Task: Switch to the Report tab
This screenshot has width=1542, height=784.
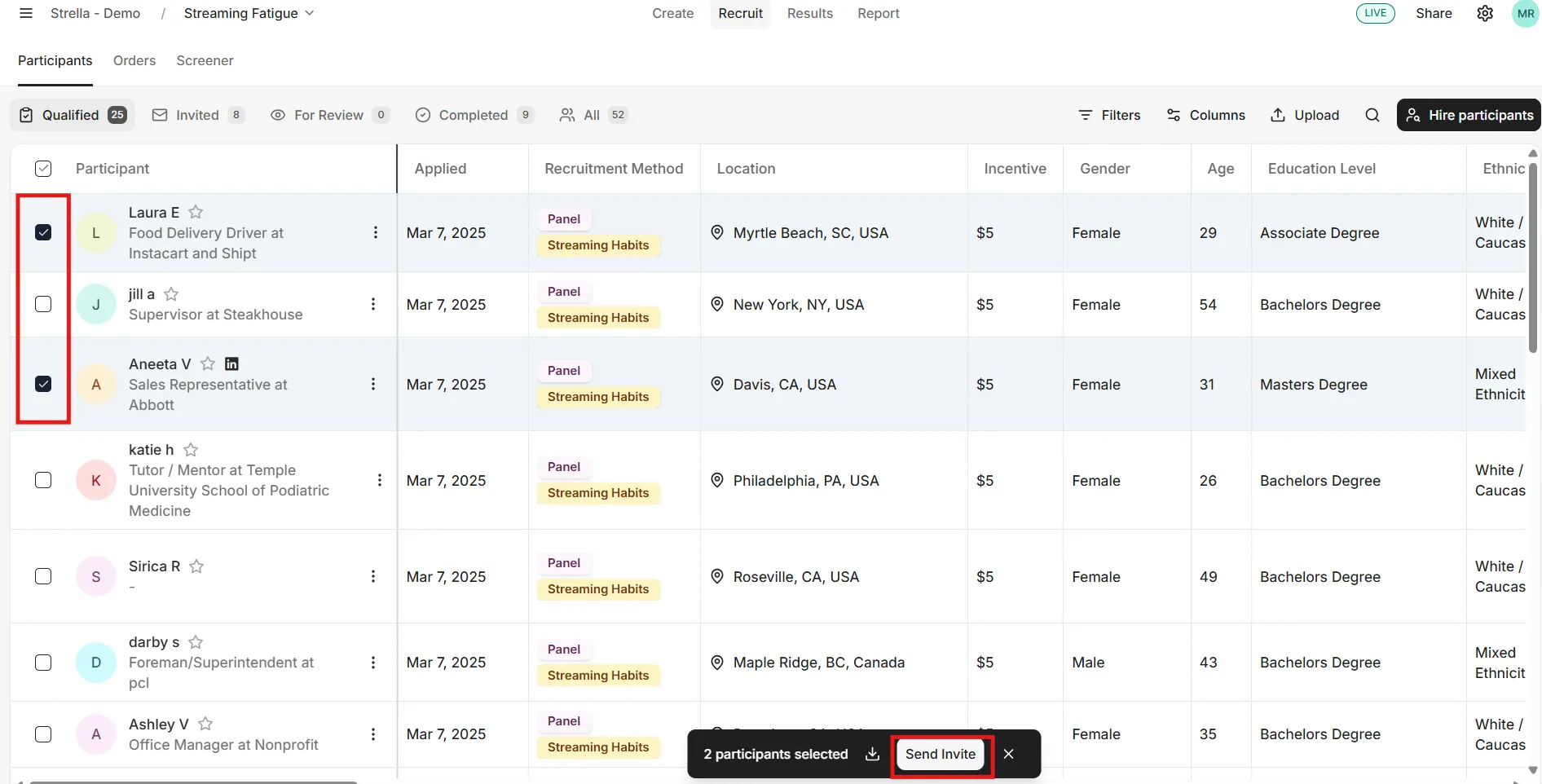Action: 879,13
